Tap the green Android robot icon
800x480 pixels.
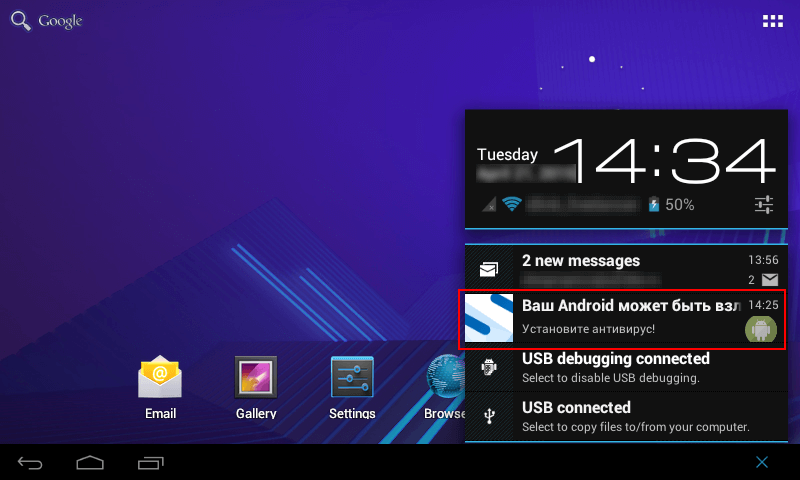(761, 330)
